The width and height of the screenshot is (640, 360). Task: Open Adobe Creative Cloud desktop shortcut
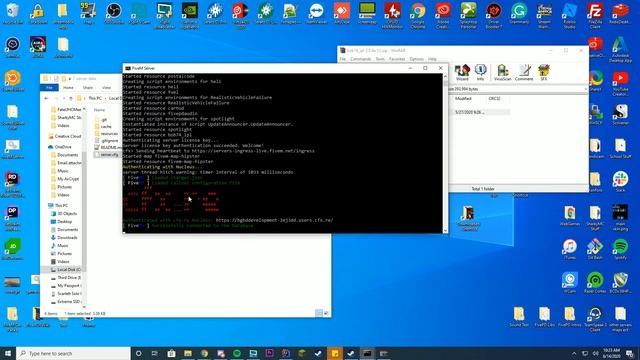click(443, 15)
